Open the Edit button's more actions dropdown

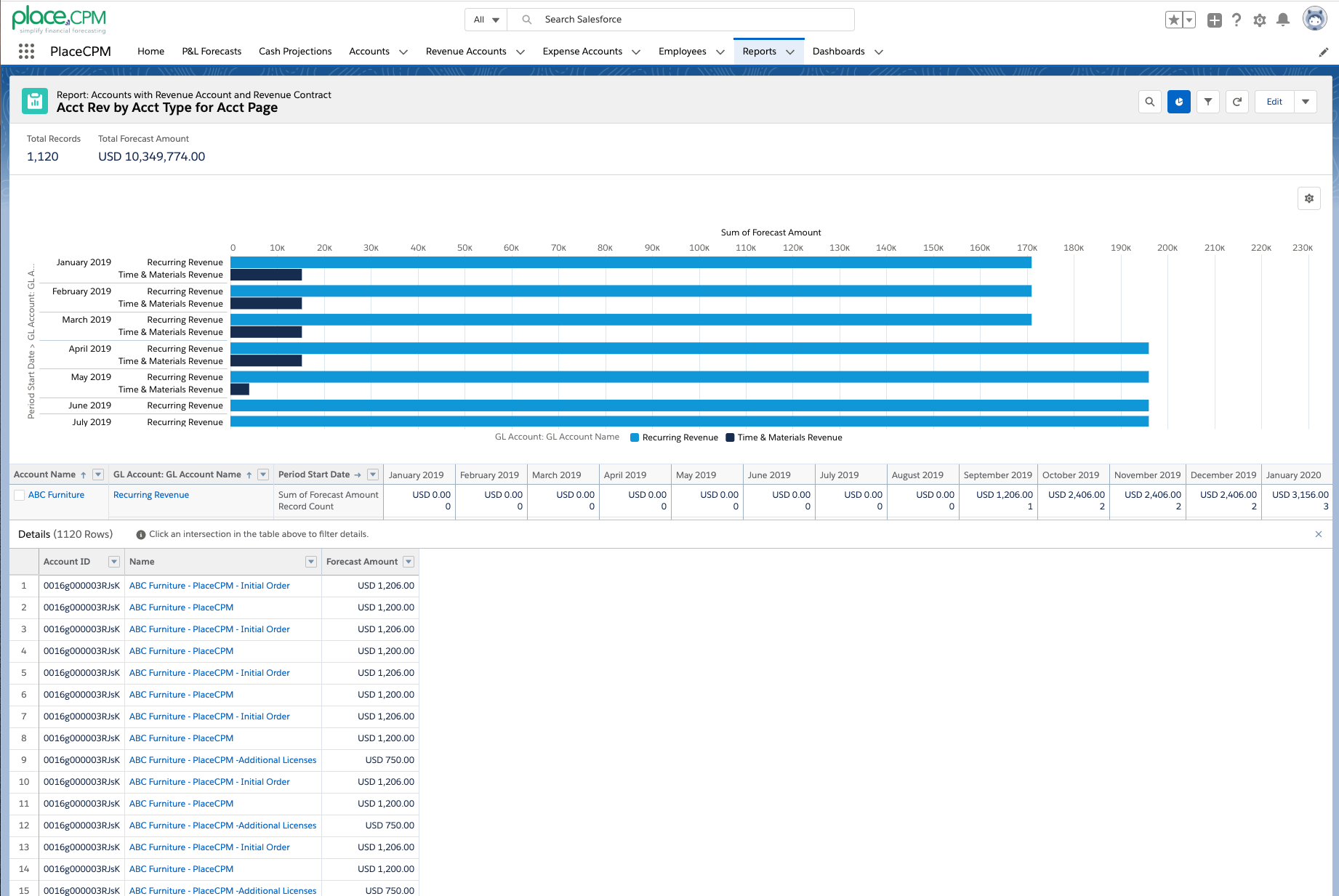[x=1306, y=102]
